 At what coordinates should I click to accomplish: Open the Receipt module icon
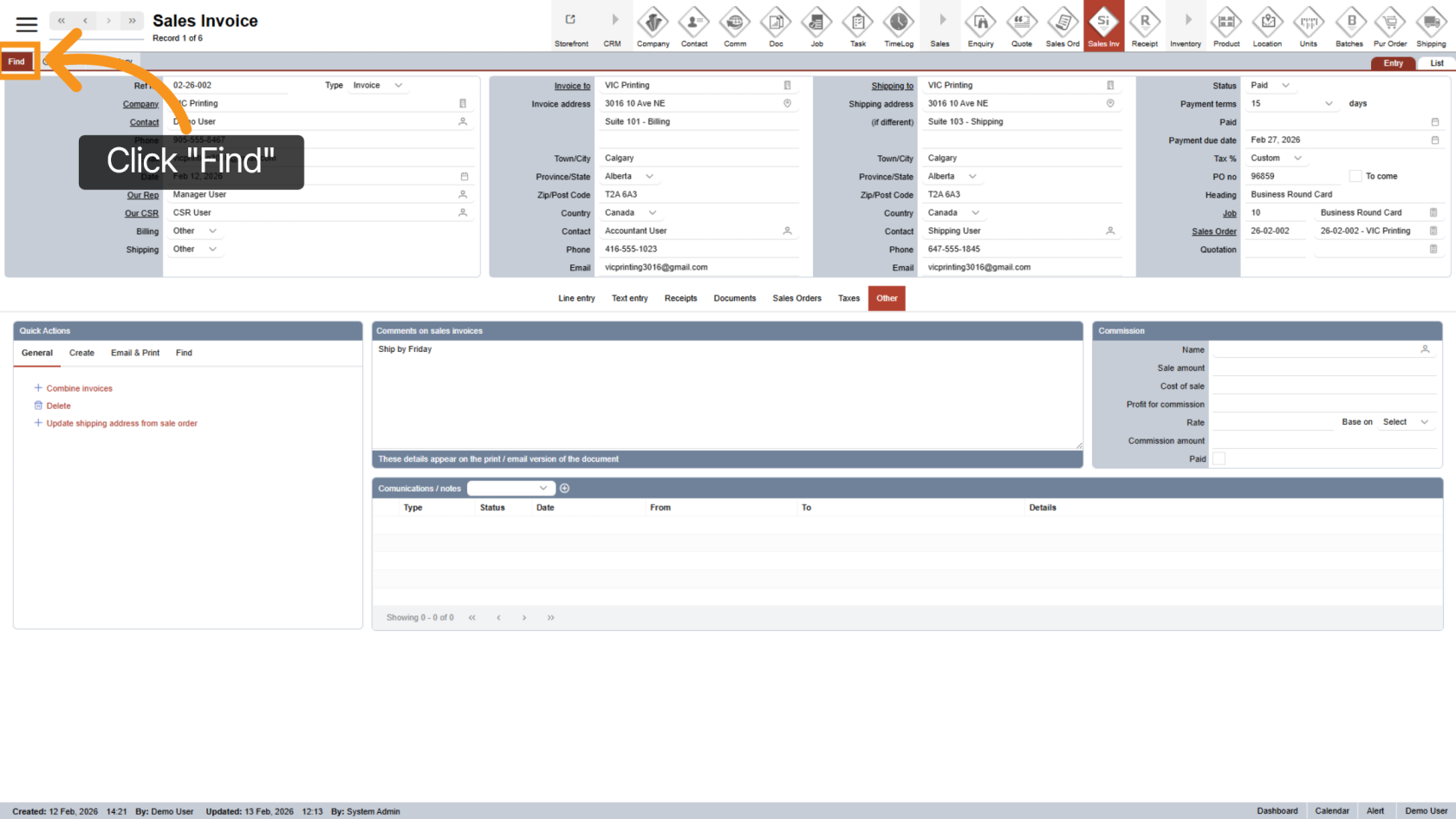[1144, 24]
